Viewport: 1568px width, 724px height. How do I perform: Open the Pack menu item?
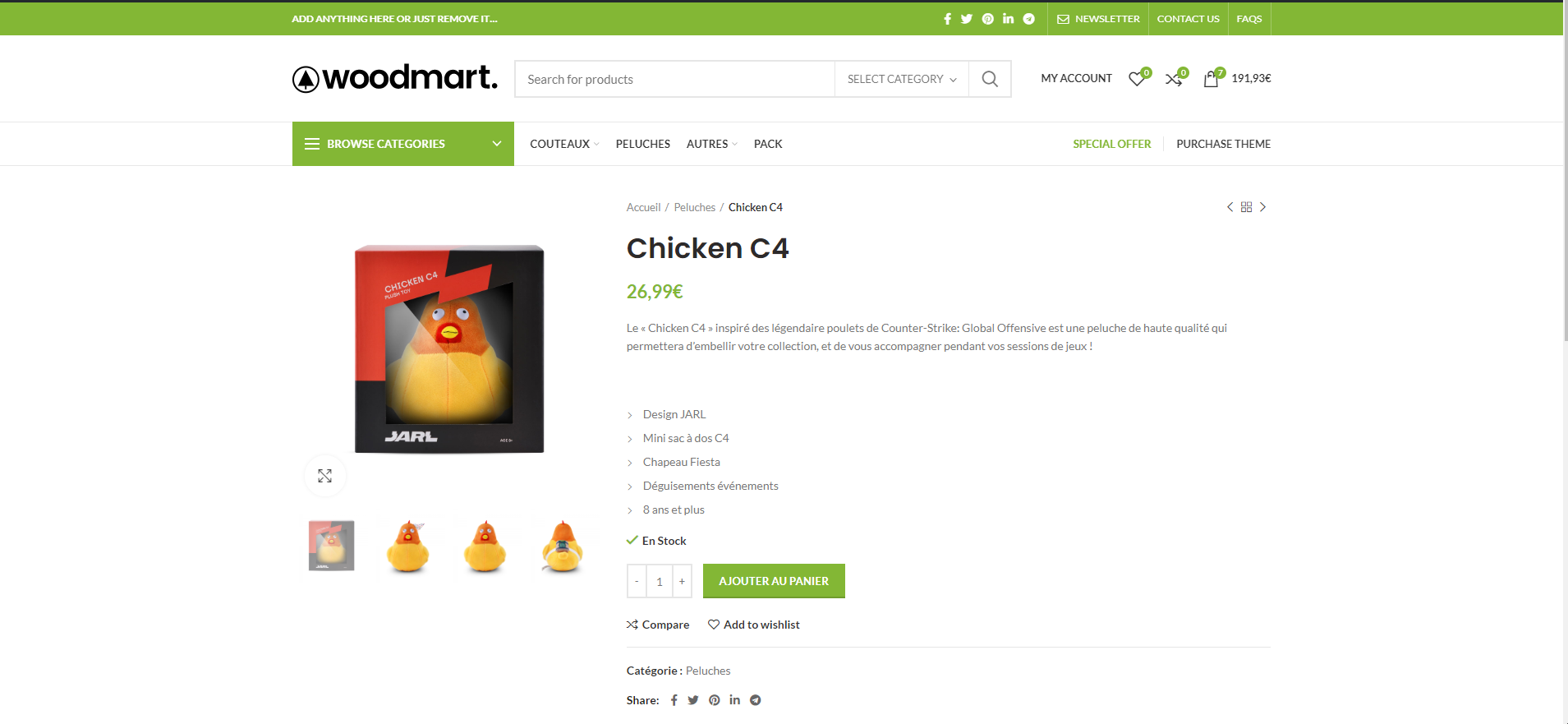point(768,144)
